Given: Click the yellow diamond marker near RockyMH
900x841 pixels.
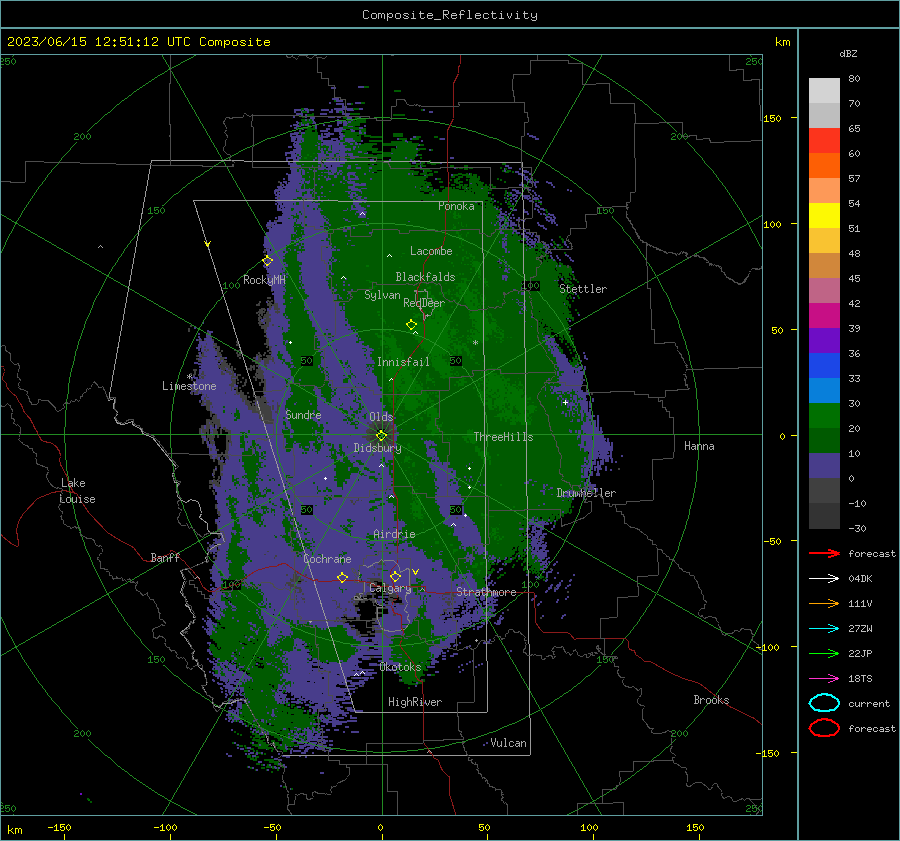Looking at the screenshot, I should click(267, 261).
